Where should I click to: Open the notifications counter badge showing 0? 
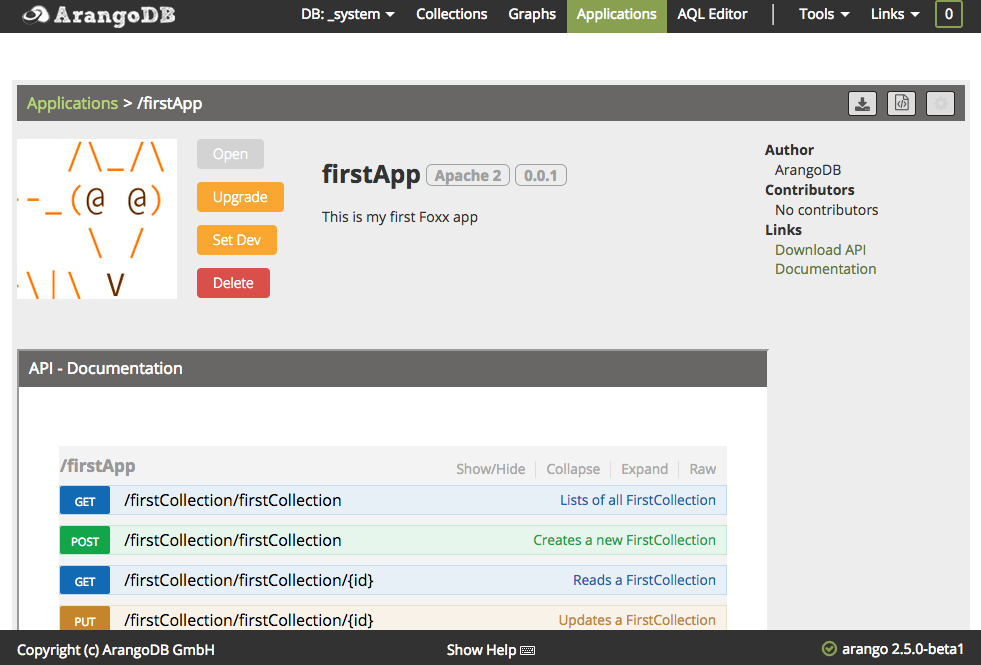coord(948,15)
